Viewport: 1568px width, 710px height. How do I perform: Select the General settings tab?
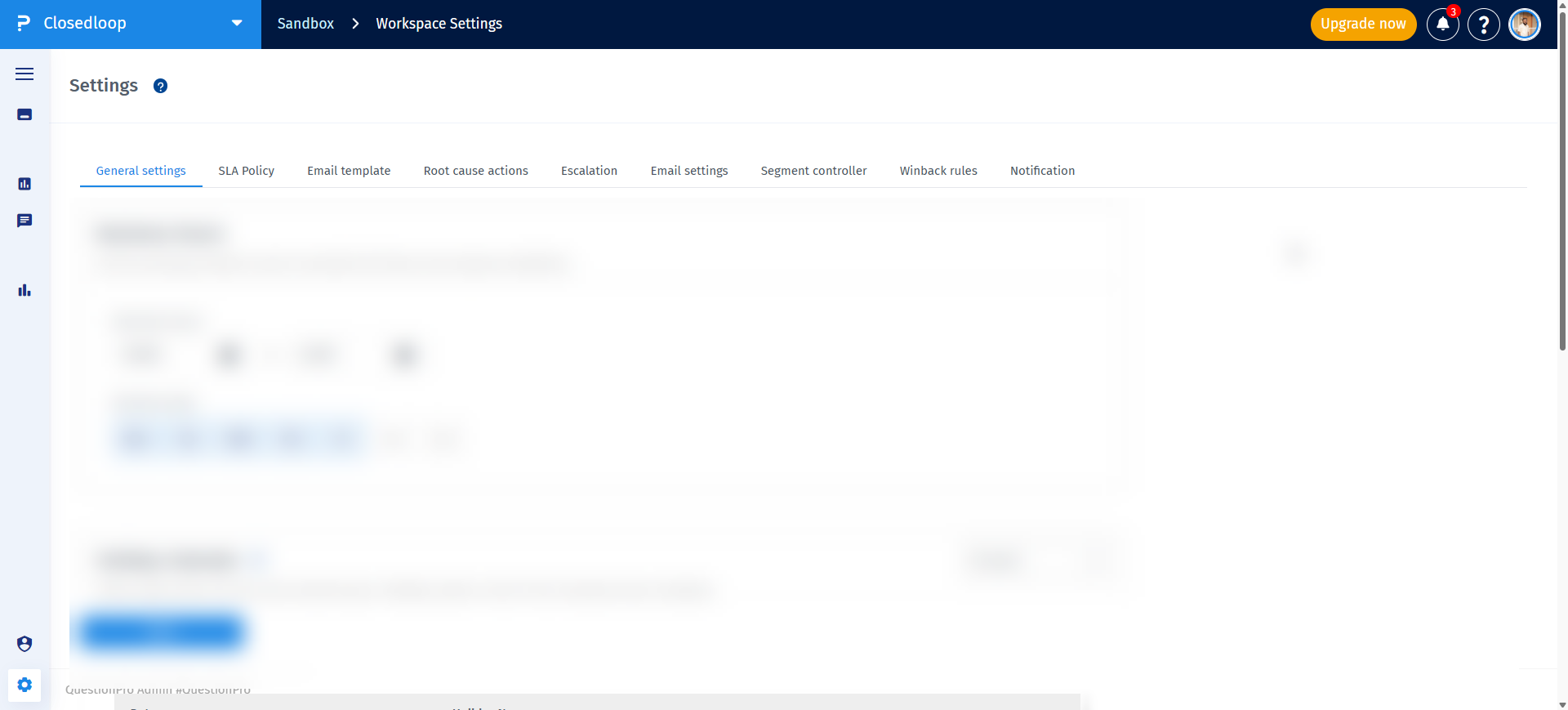click(140, 171)
